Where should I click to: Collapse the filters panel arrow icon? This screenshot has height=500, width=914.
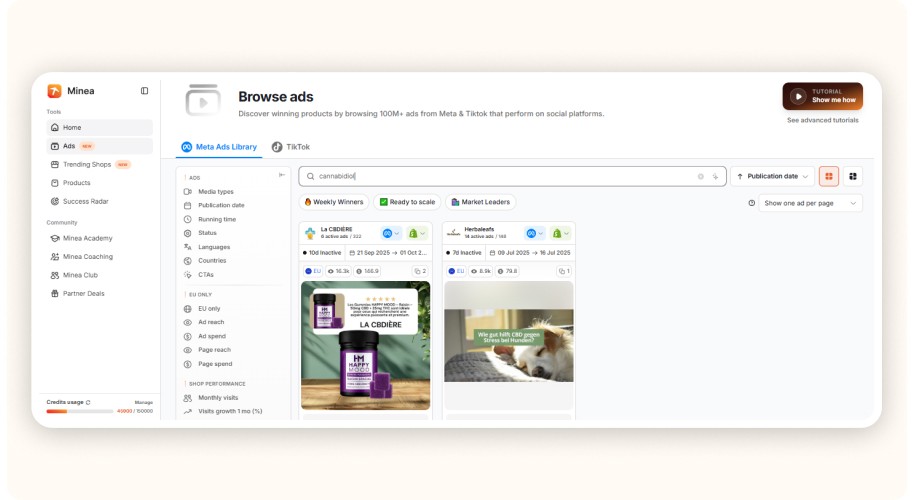point(282,175)
